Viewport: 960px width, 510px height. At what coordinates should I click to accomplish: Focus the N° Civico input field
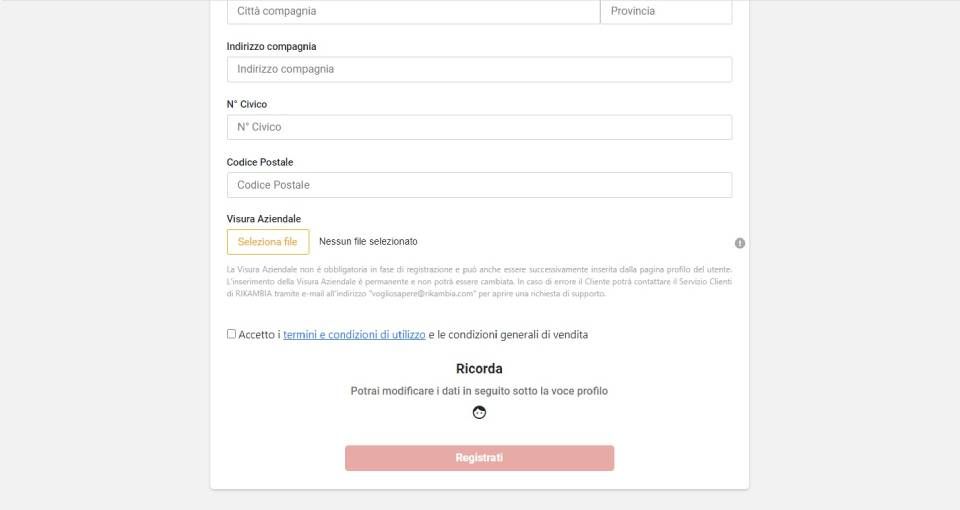point(479,127)
